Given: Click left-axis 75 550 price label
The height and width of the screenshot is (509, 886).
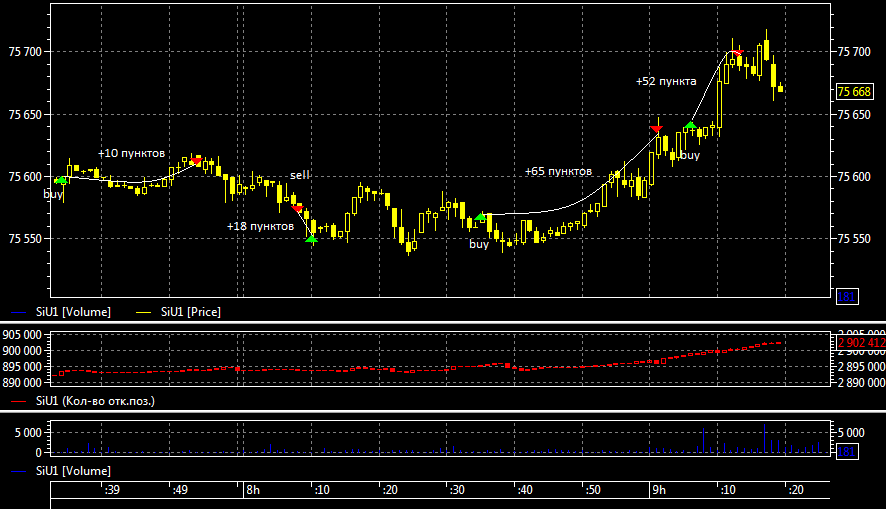Looking at the screenshot, I should point(25,239).
